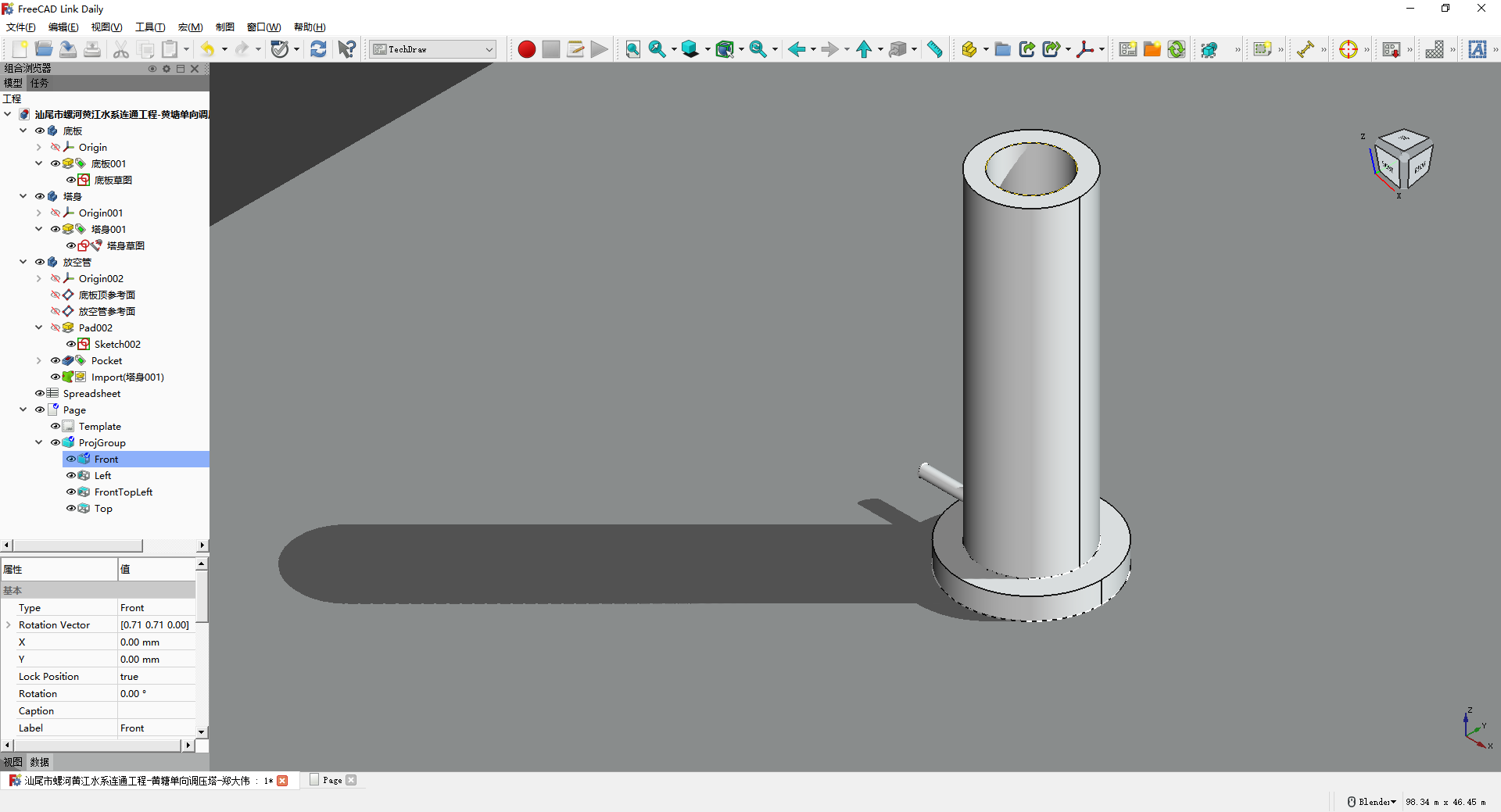
Task: Expand the Pocket tree node
Action: click(x=38, y=360)
